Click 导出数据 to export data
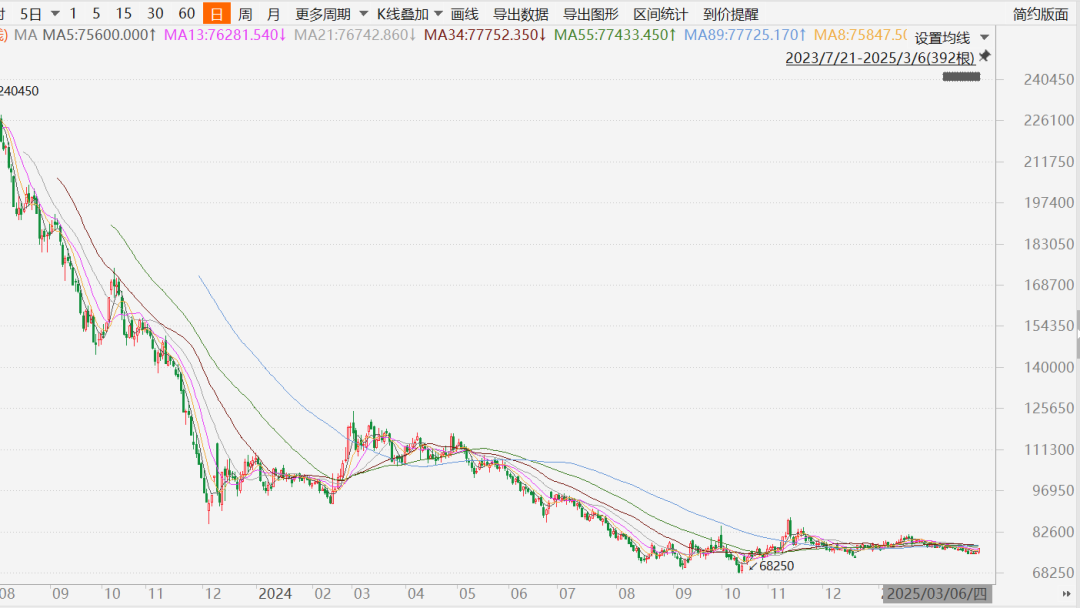Screen dimensions: 1080x608 point(520,14)
